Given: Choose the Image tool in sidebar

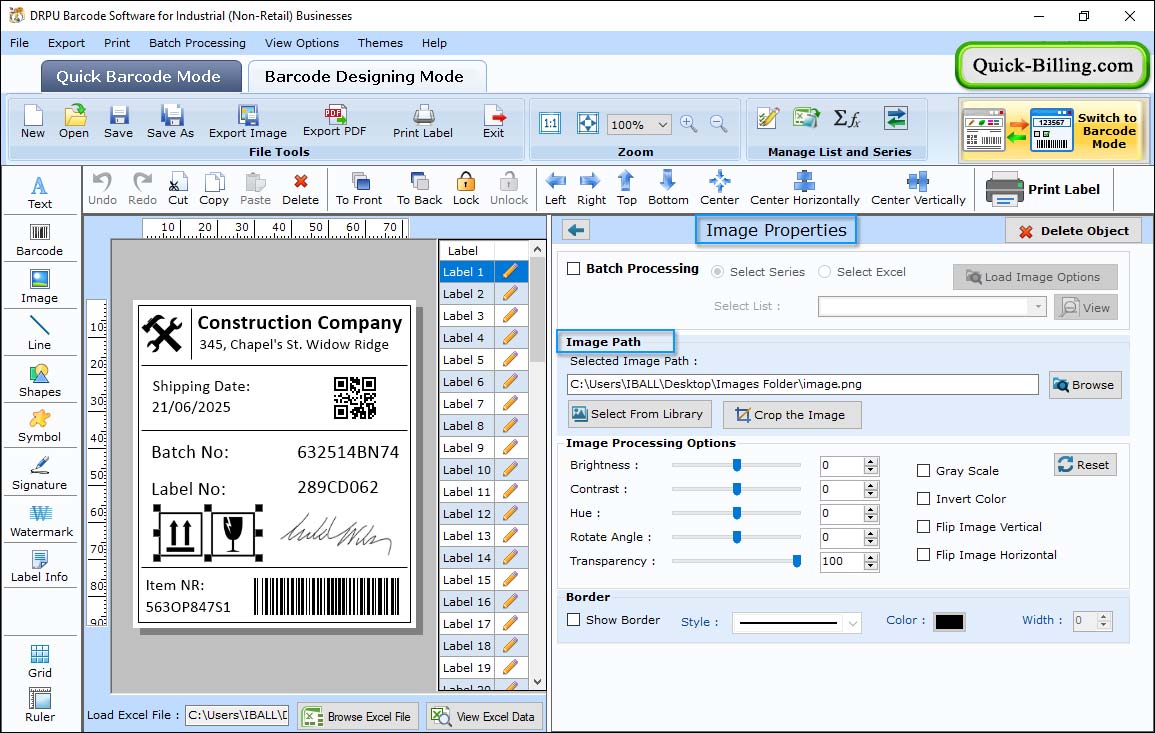Looking at the screenshot, I should coord(40,287).
